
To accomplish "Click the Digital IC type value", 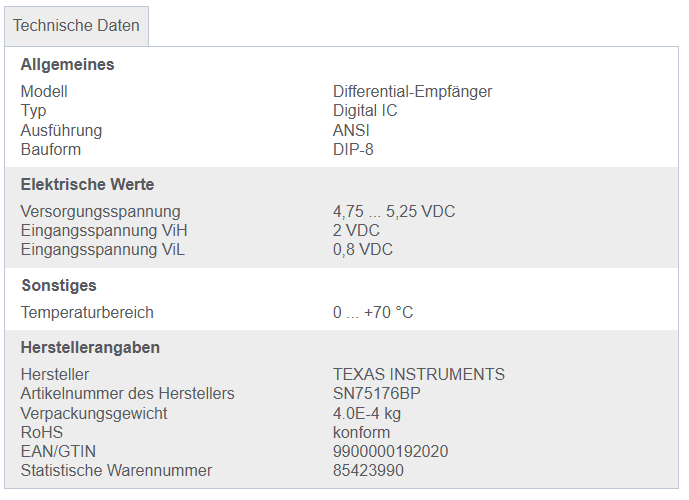I will 365,111.
